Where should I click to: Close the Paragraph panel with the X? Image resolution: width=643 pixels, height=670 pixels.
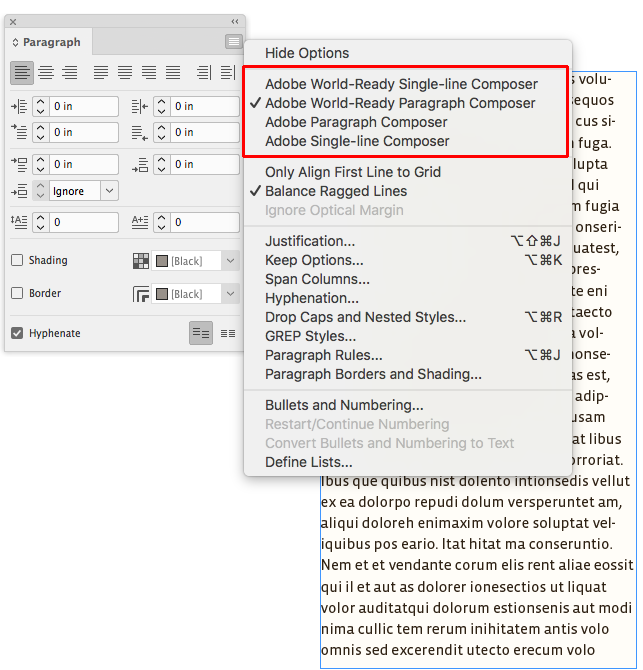13,22
